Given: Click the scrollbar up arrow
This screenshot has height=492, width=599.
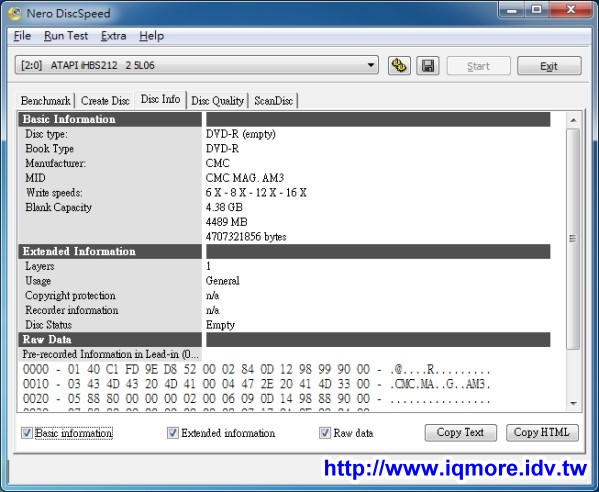Looking at the screenshot, I should click(x=573, y=120).
